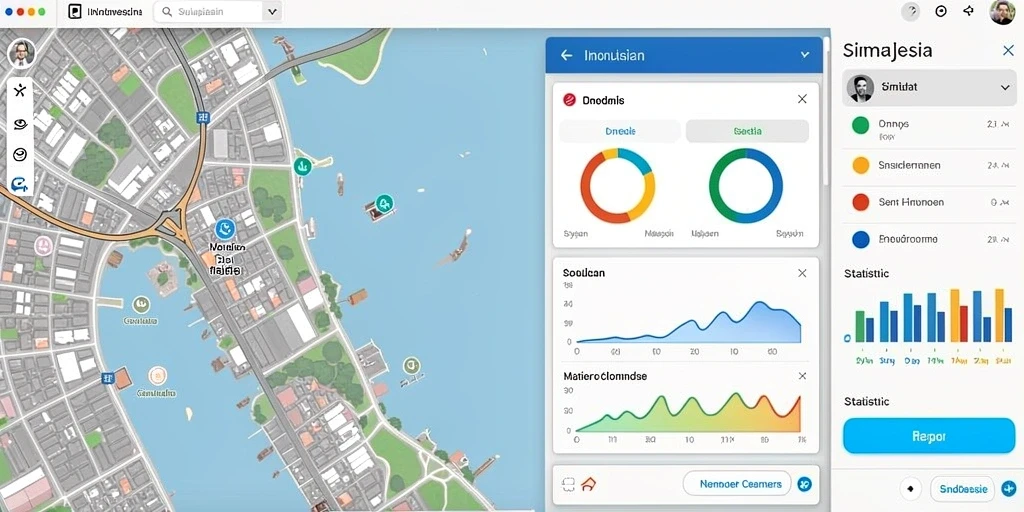
Task: Click the Nenncer Ceamers button
Action: (x=737, y=484)
